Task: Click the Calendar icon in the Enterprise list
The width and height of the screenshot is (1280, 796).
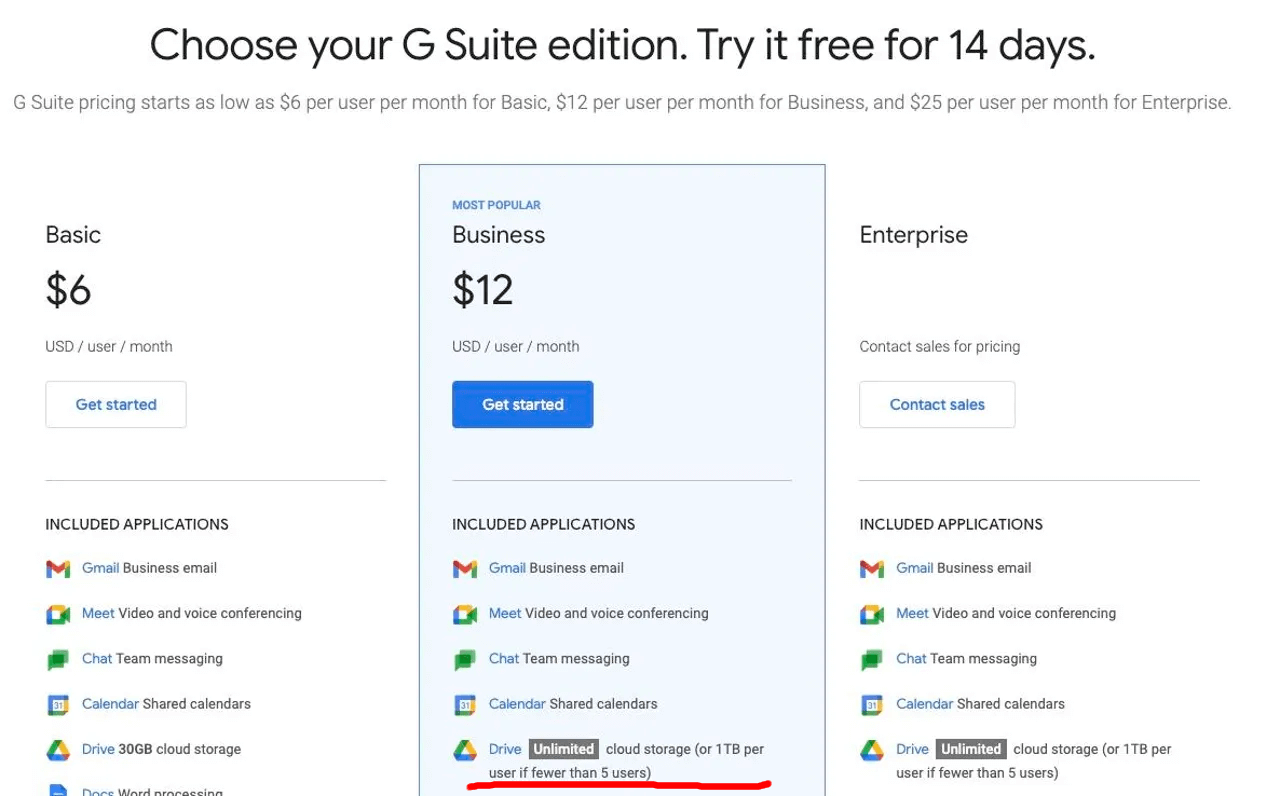Action: pyautogui.click(x=872, y=705)
